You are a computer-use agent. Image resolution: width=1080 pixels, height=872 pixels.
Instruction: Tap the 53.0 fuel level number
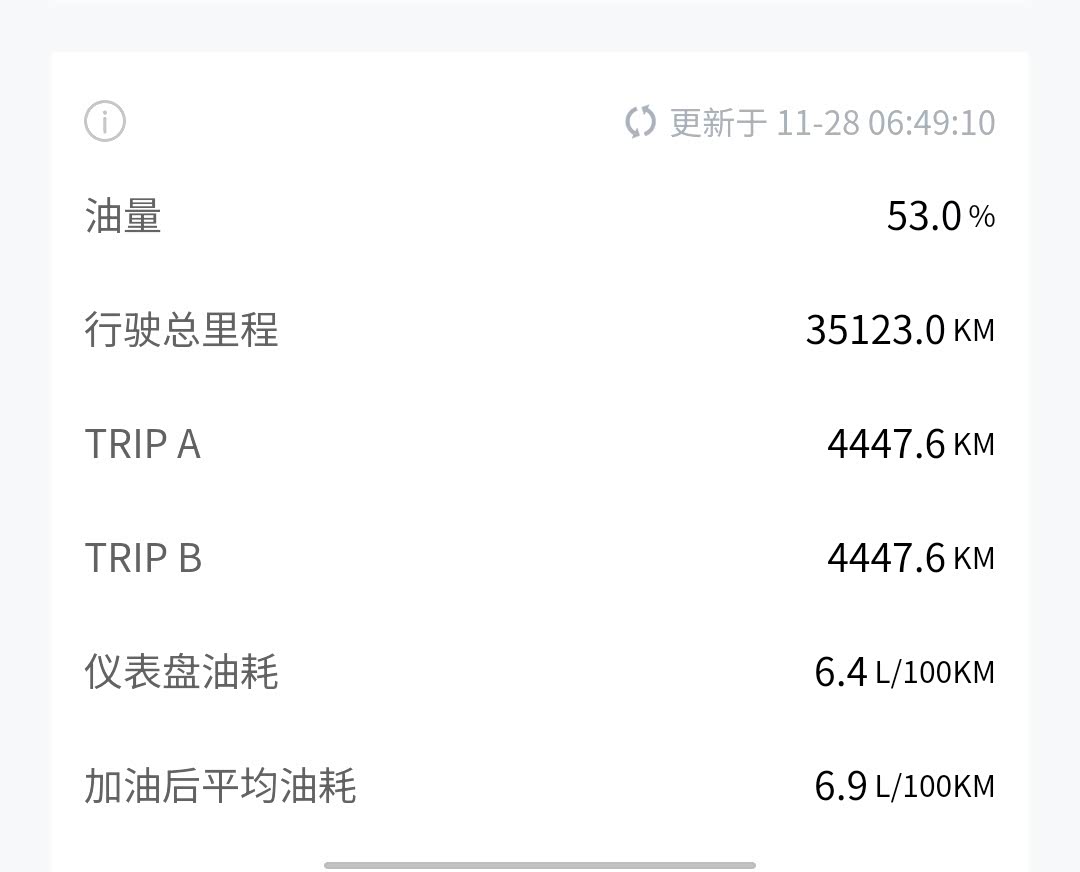tap(924, 216)
